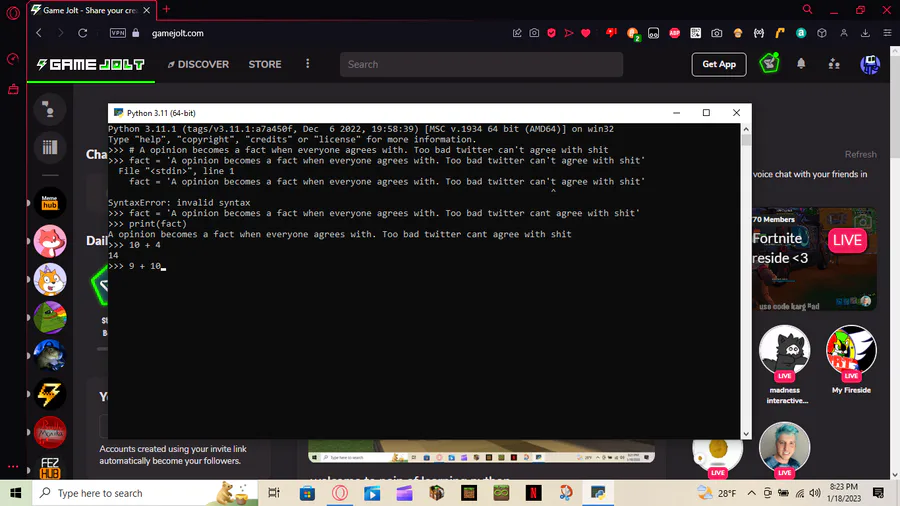Click the Python 3.11 window title icon
The height and width of the screenshot is (506, 900).
click(118, 113)
